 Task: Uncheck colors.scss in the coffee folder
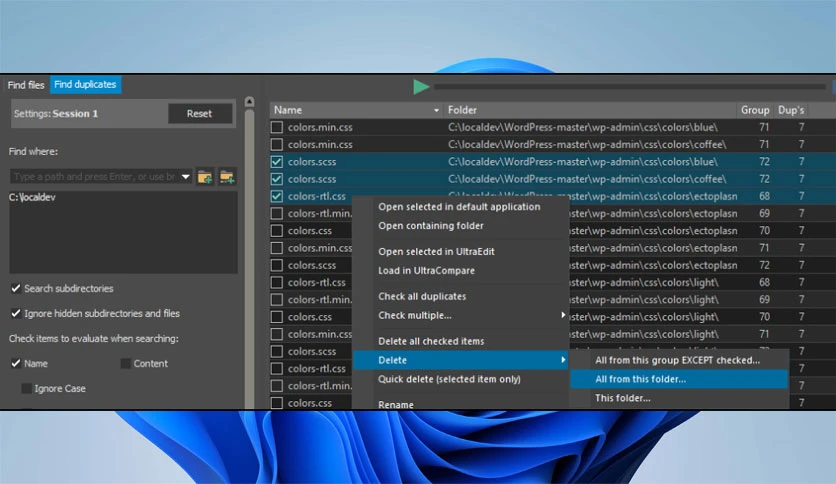[277, 179]
